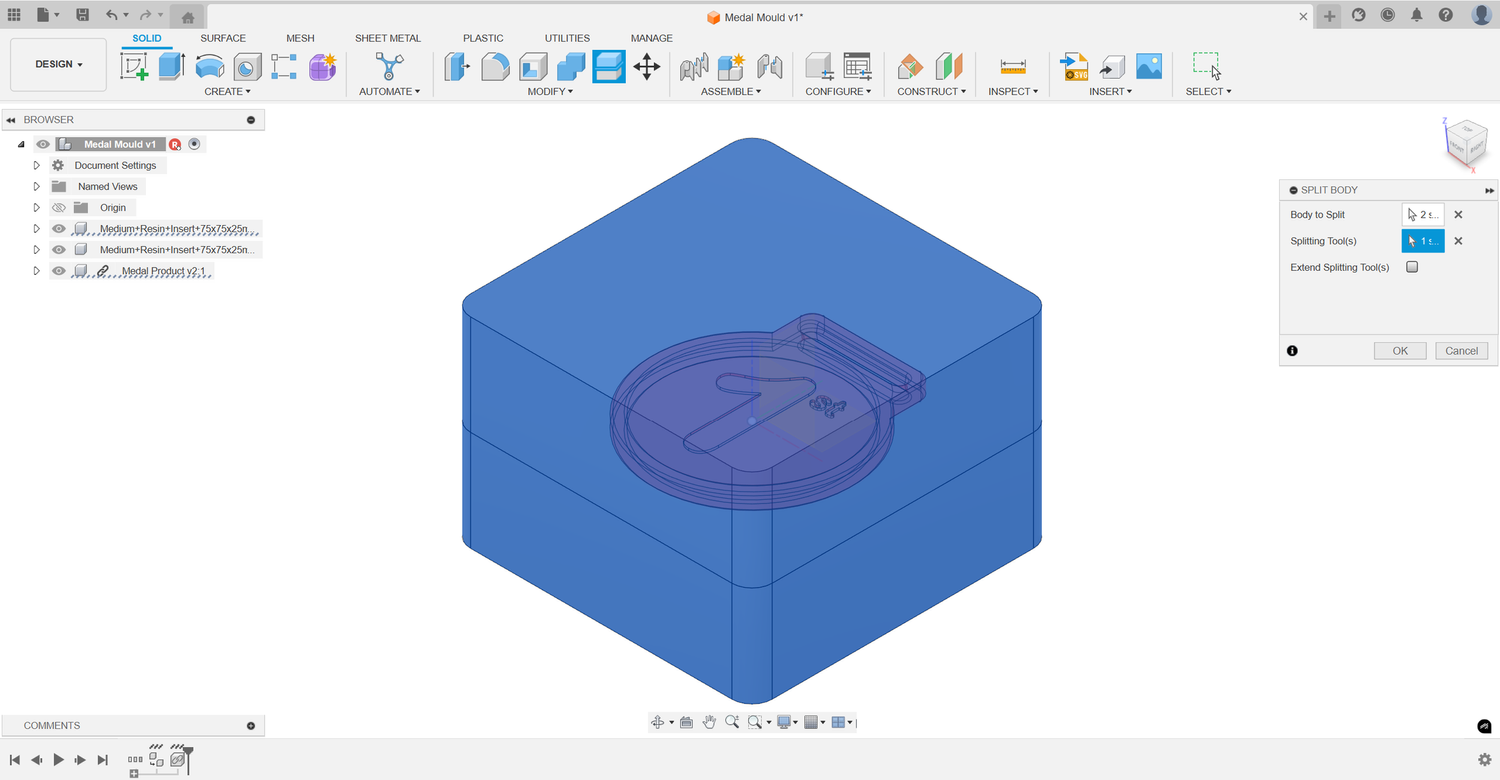Screen dimensions: 1500x780
Task: Jump to the timeline start
Action: click(15, 760)
